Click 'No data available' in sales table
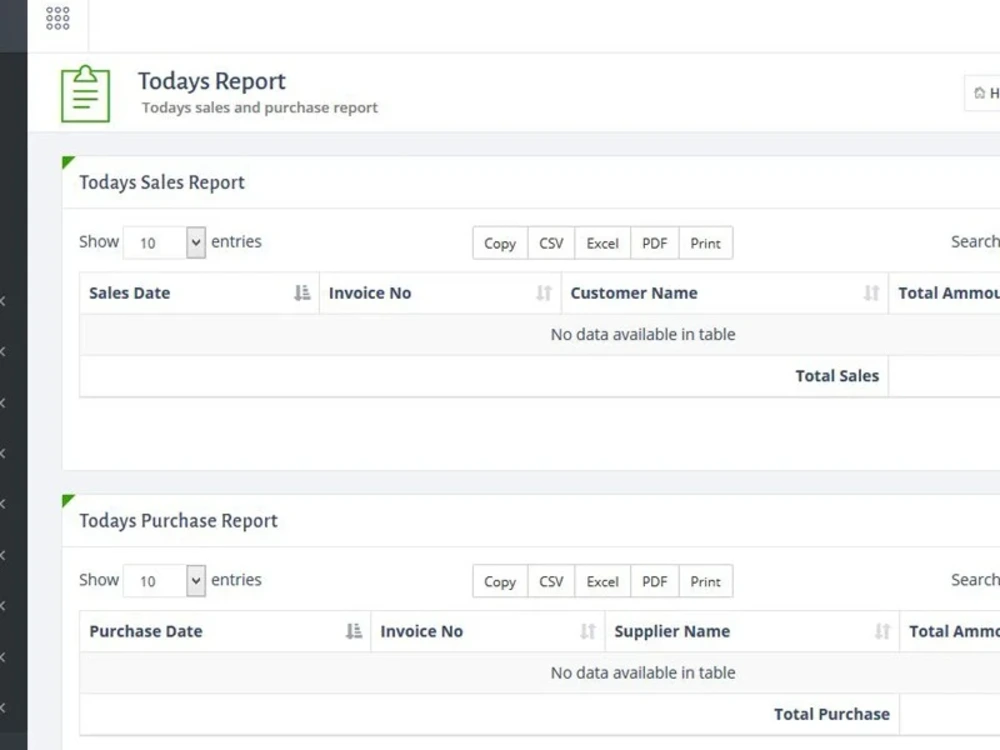Viewport: 1000px width, 750px height. (643, 334)
